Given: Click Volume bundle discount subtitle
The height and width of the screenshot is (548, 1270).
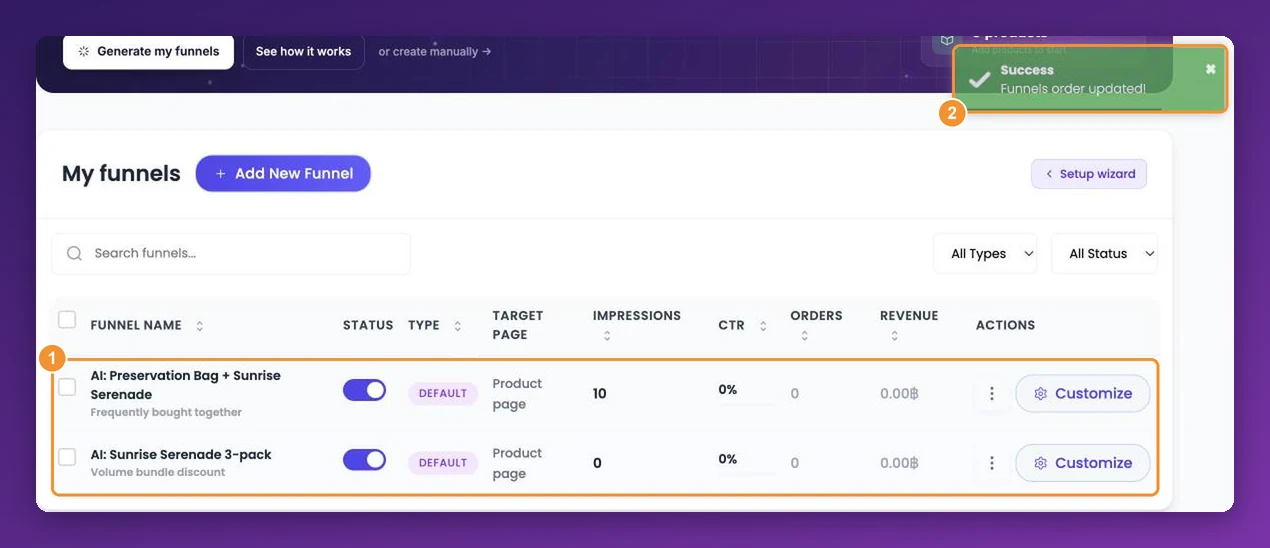Looking at the screenshot, I should pos(158,472).
